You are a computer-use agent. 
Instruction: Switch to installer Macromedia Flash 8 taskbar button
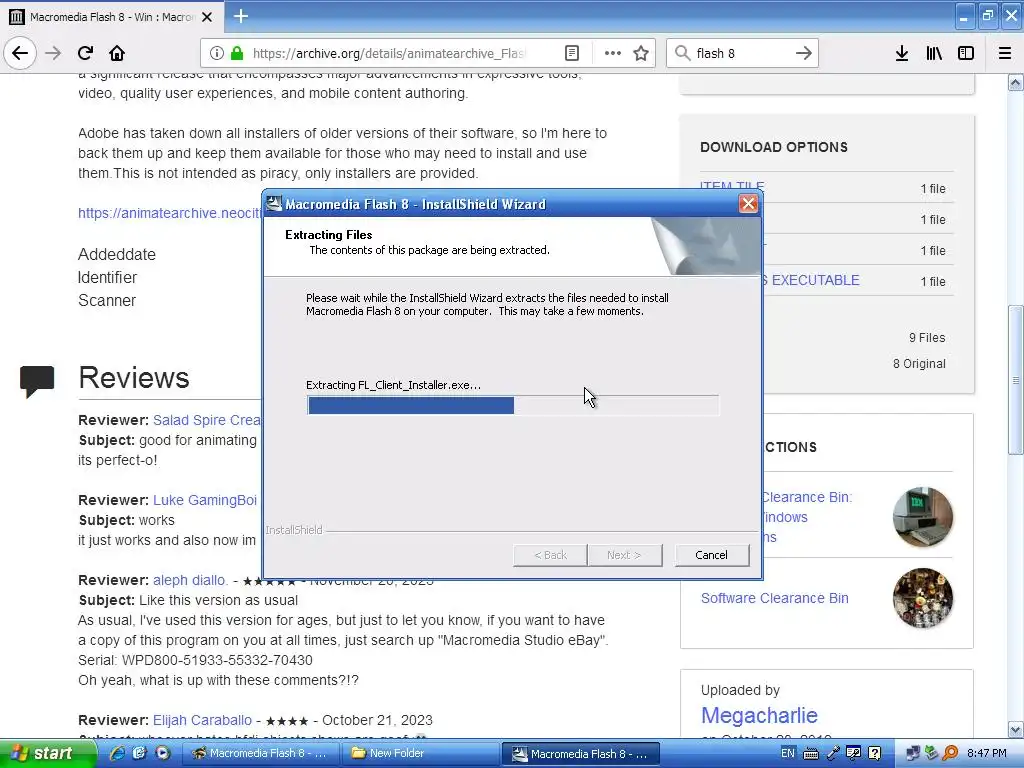tap(580, 754)
